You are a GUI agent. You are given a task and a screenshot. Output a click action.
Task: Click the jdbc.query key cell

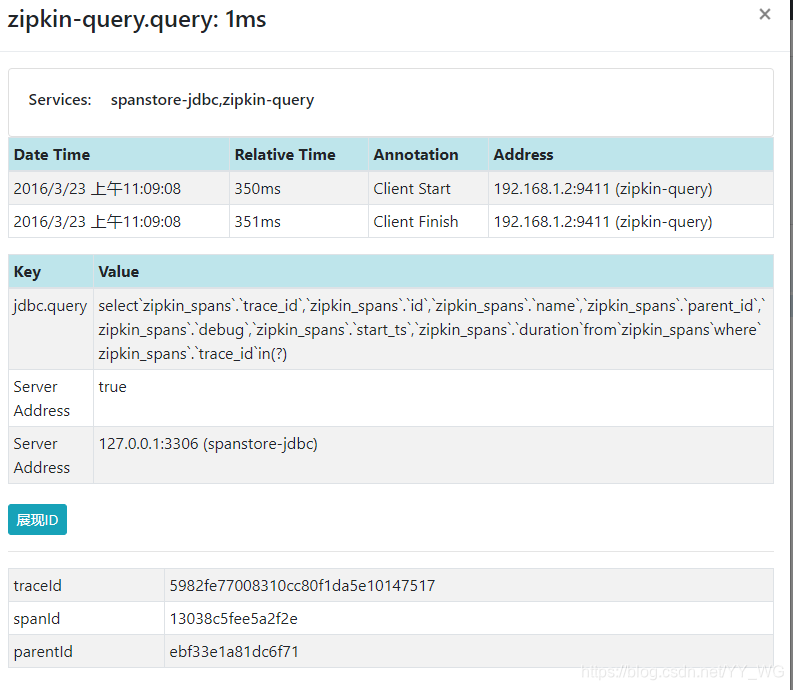(51, 329)
